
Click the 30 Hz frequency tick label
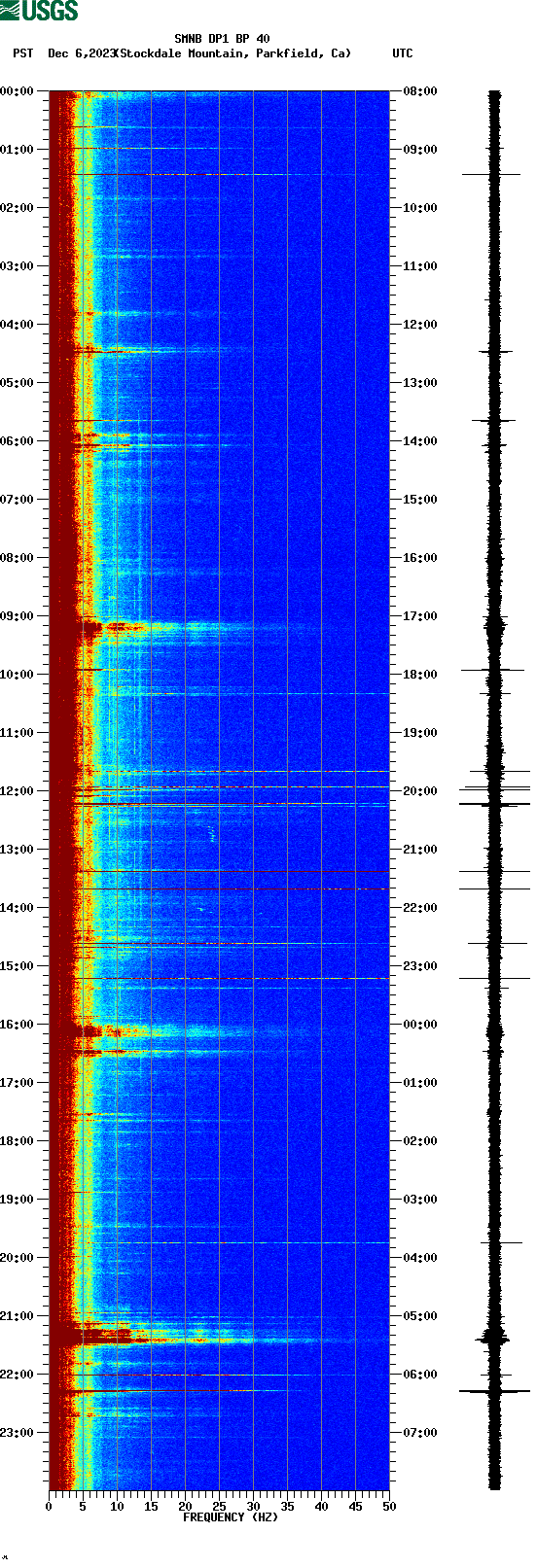[253, 1507]
